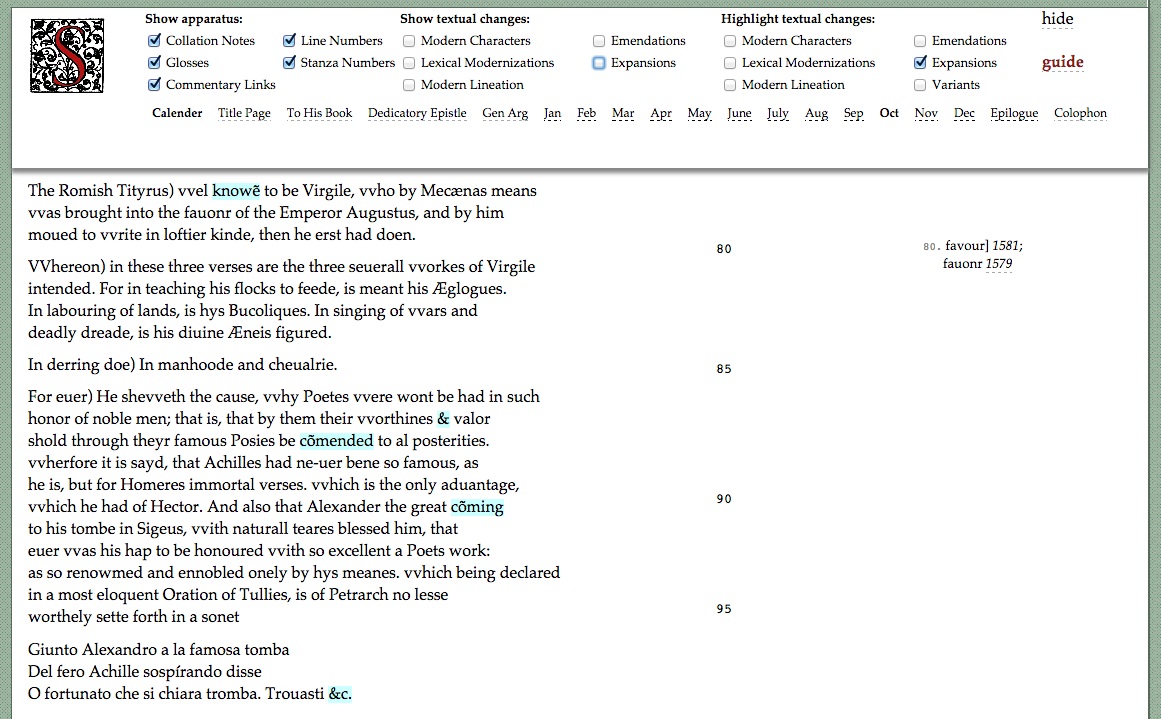Toggle the Stanza Numbers checkbox

pyautogui.click(x=289, y=63)
